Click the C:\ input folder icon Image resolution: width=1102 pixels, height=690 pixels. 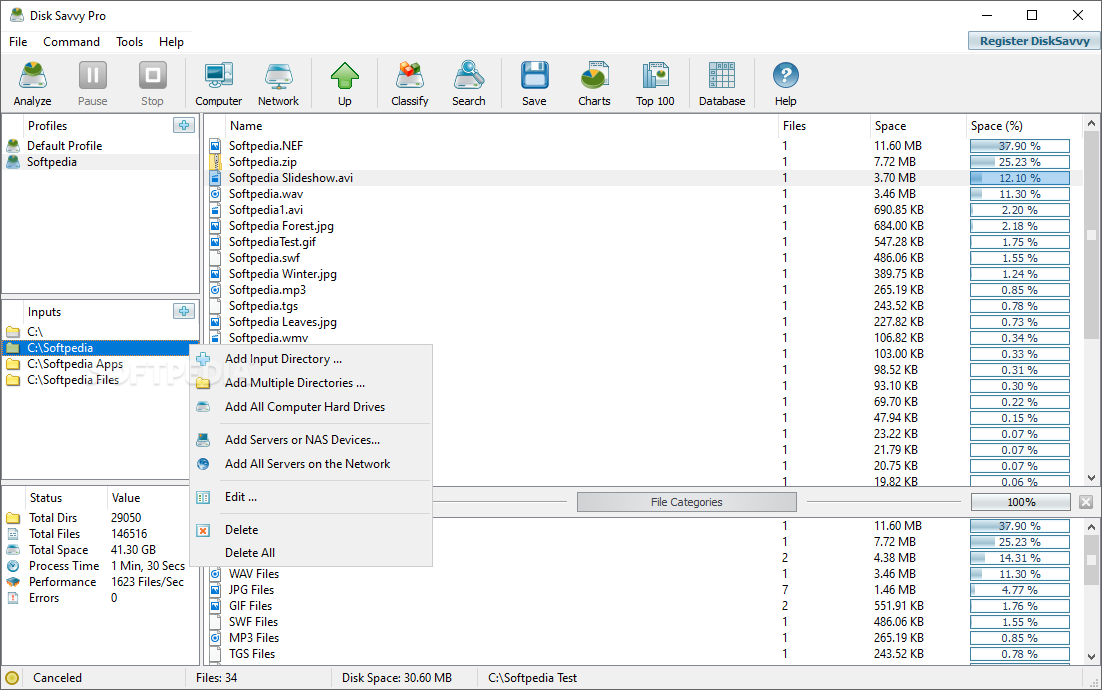pos(13,332)
